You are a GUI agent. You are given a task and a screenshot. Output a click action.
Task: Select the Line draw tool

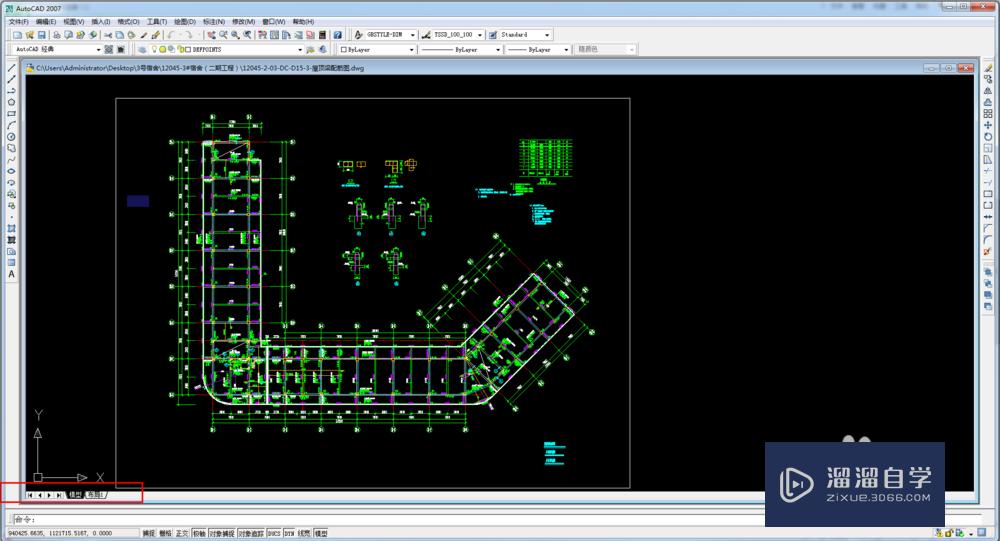click(x=11, y=68)
